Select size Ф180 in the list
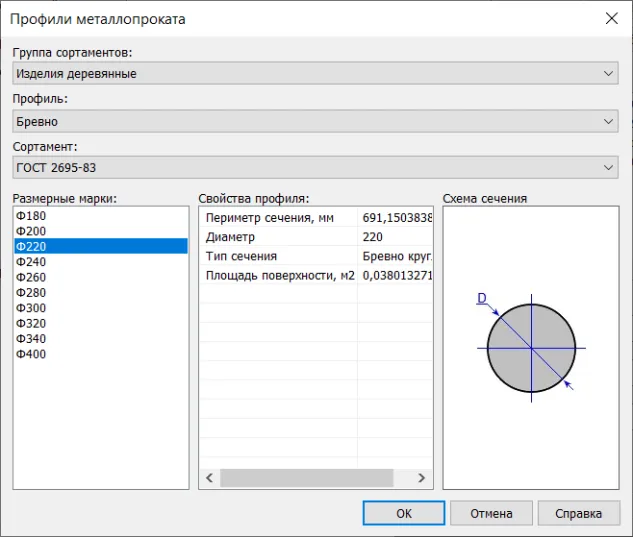633x537 pixels. (32, 216)
